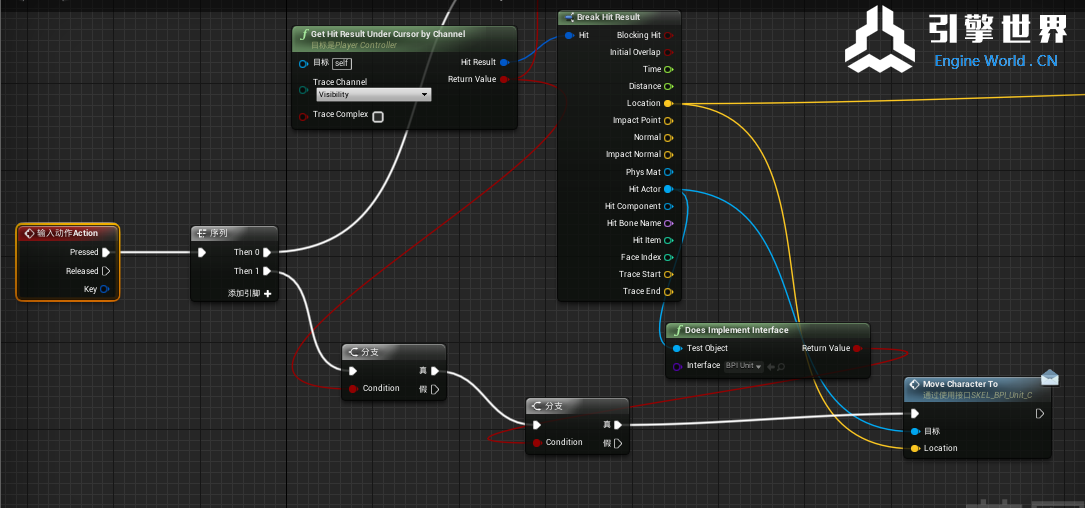The image size is (1085, 508).
Task: Click the Then 1 execution pin on the sequence node
Action: (x=267, y=271)
